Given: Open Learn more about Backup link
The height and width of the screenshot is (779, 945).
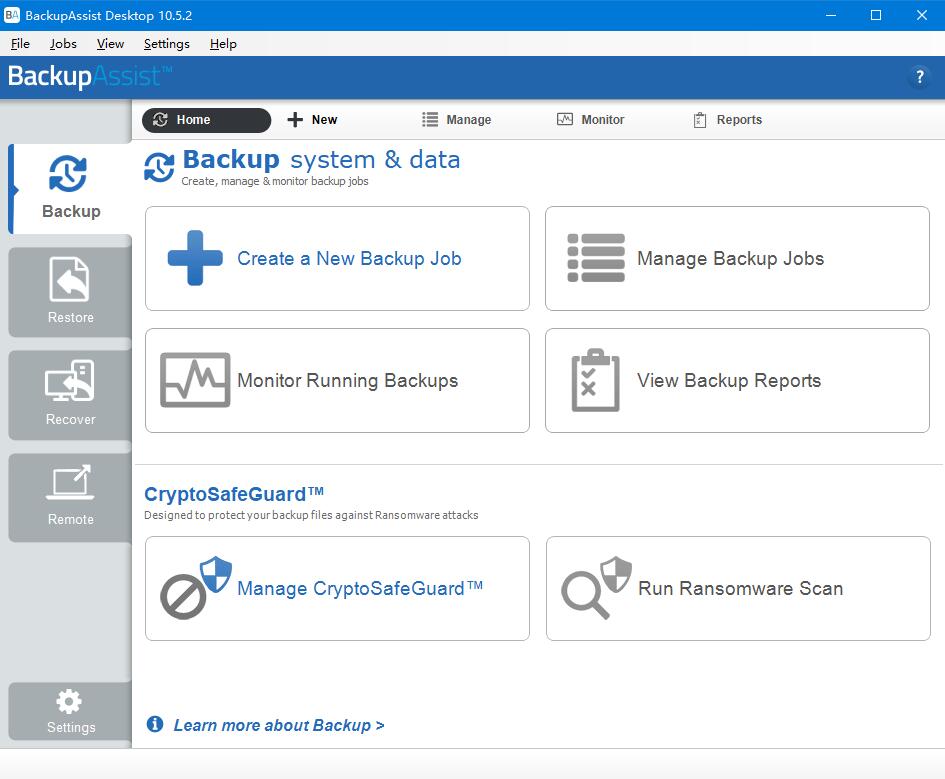Looking at the screenshot, I should tap(279, 725).
